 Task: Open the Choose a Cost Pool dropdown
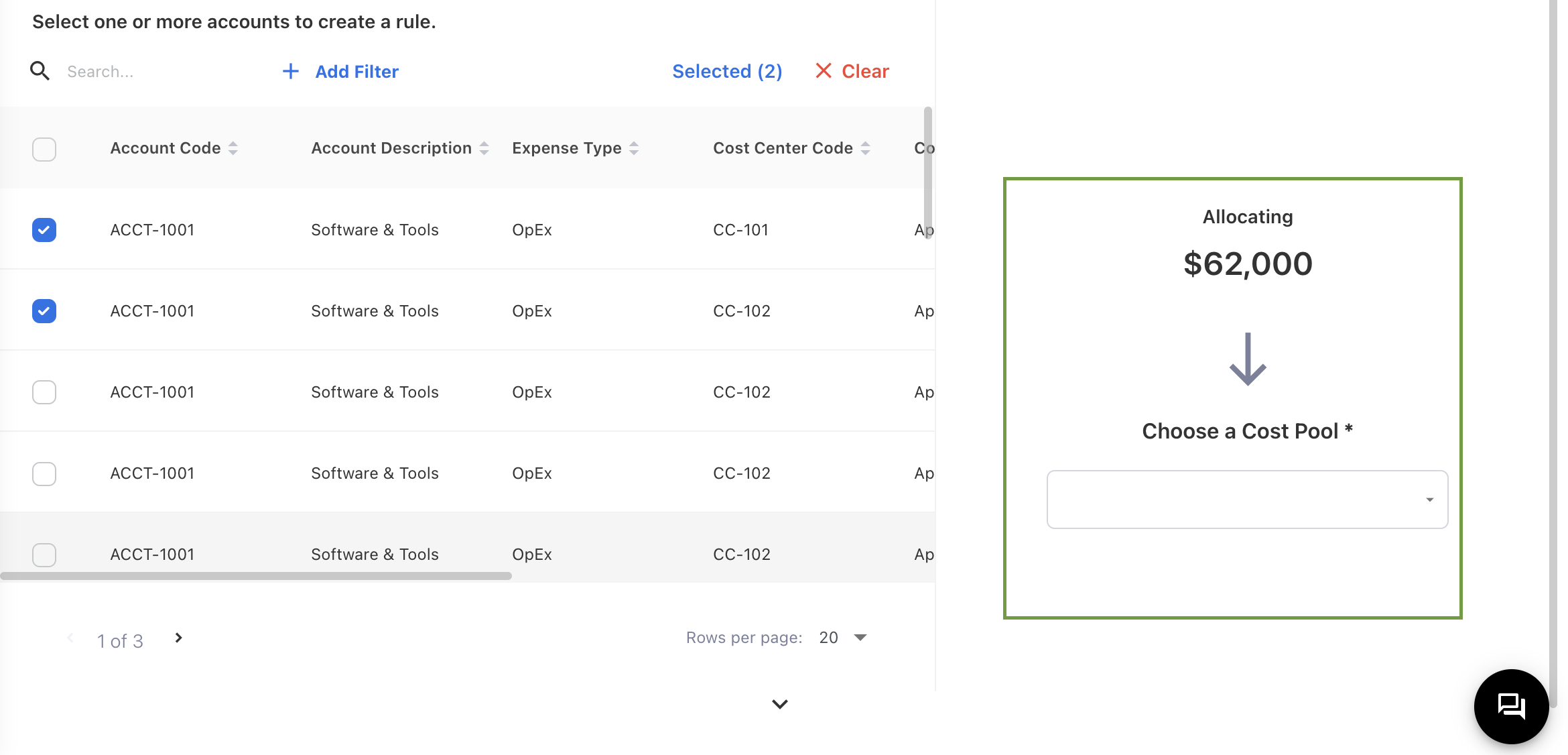pos(1247,500)
